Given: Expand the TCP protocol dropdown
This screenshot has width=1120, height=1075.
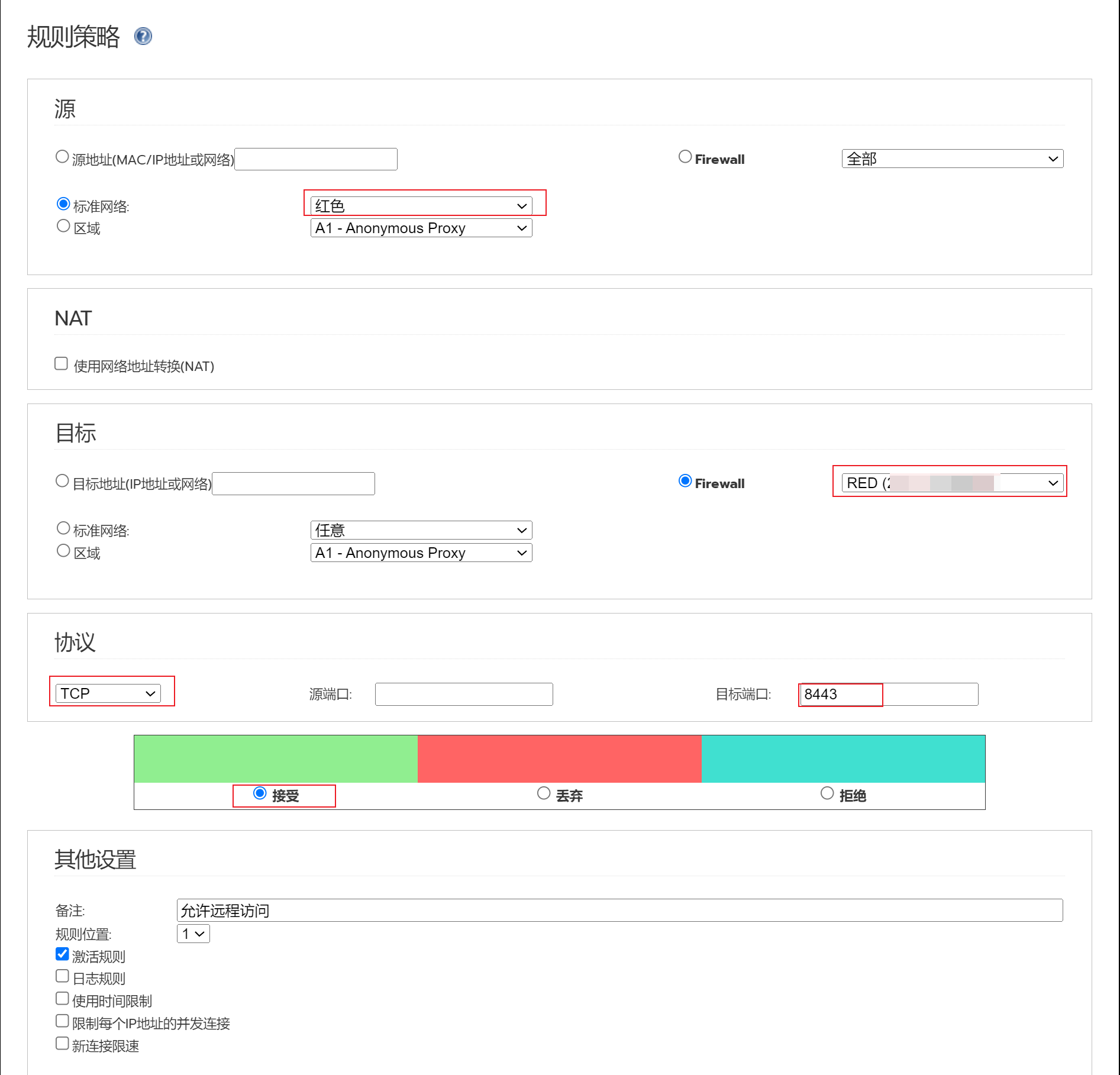Looking at the screenshot, I should tap(108, 693).
